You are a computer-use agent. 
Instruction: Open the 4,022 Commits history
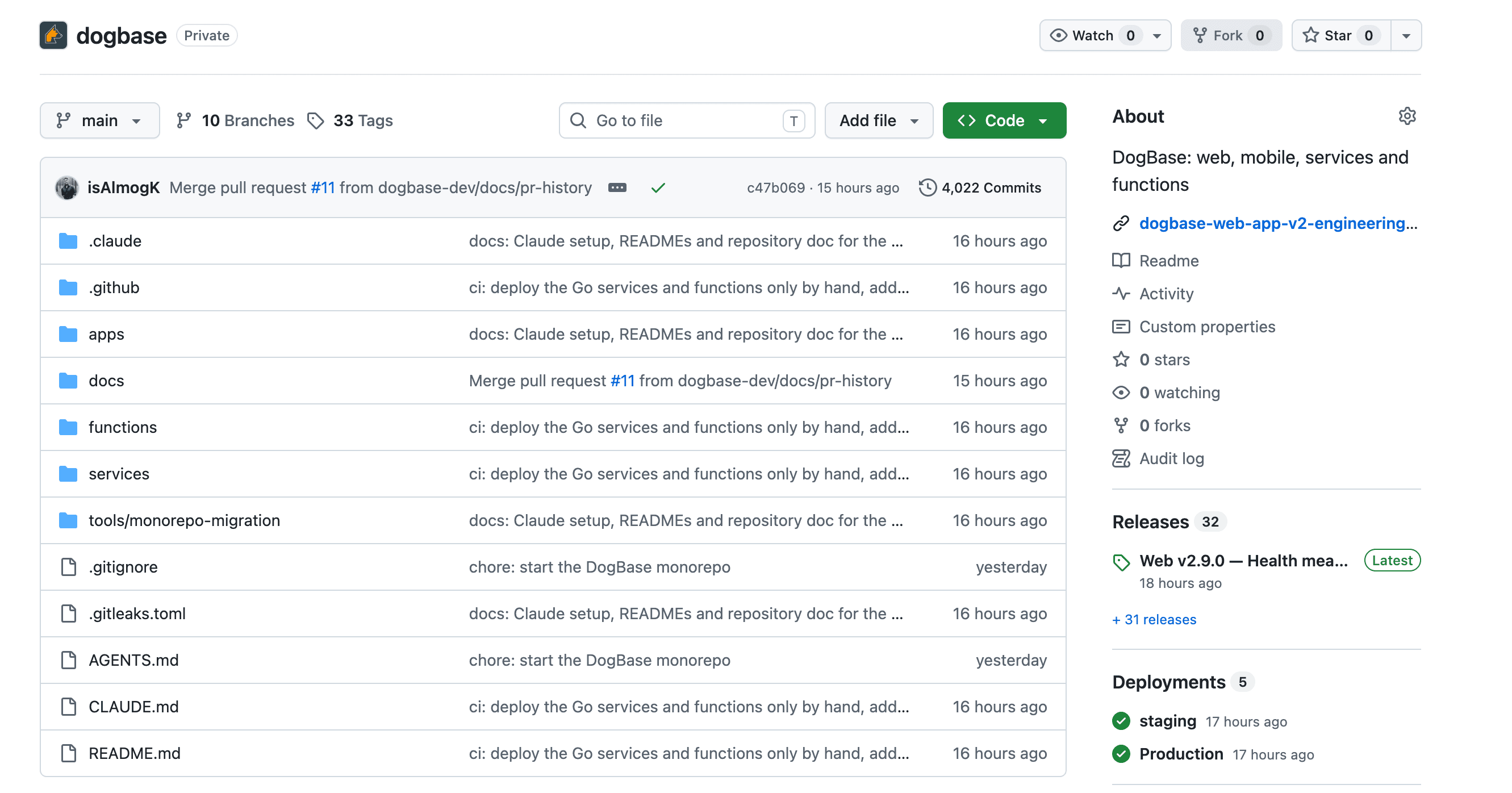click(x=980, y=188)
